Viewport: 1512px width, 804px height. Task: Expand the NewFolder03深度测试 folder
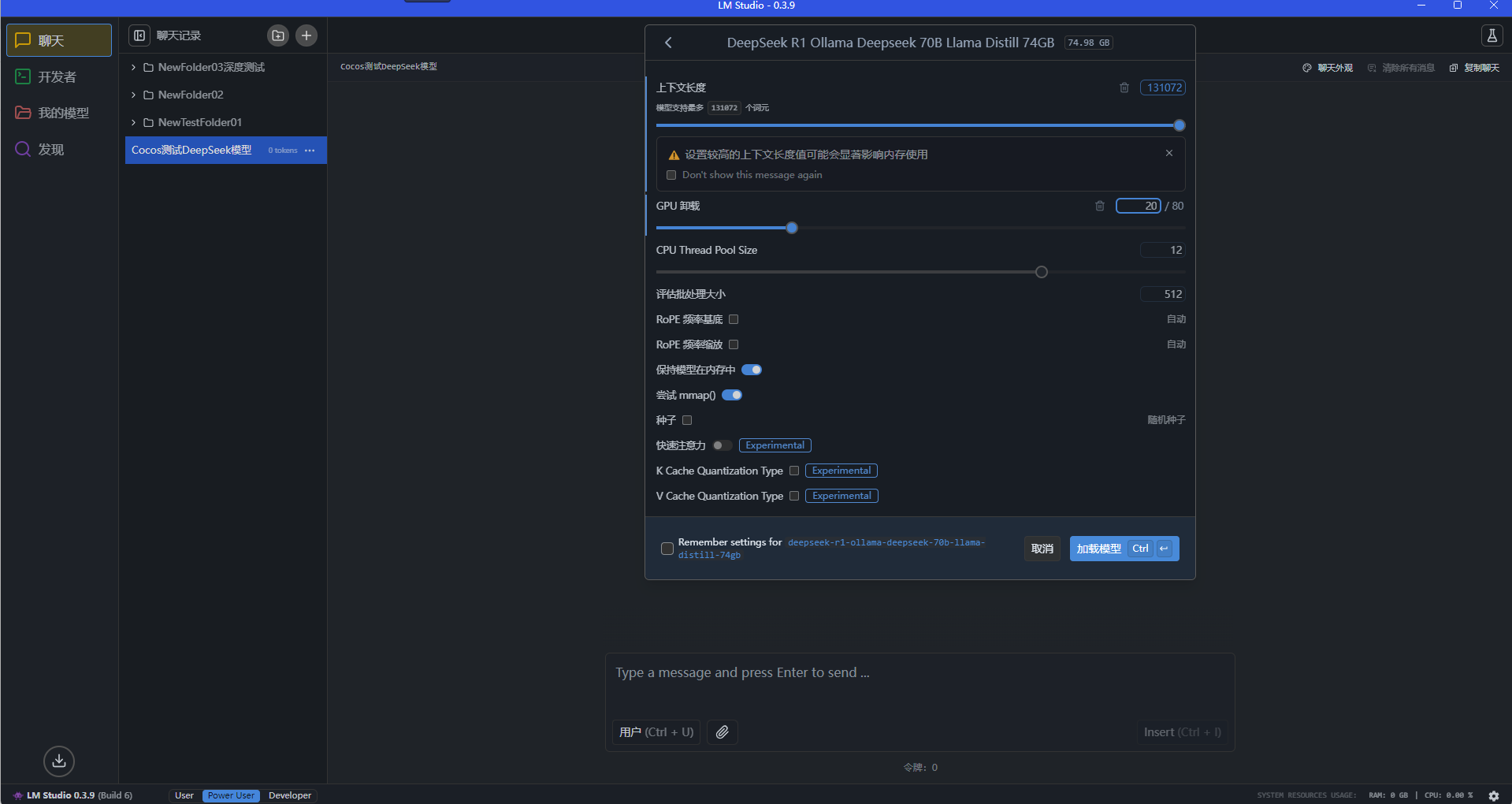tap(133, 67)
